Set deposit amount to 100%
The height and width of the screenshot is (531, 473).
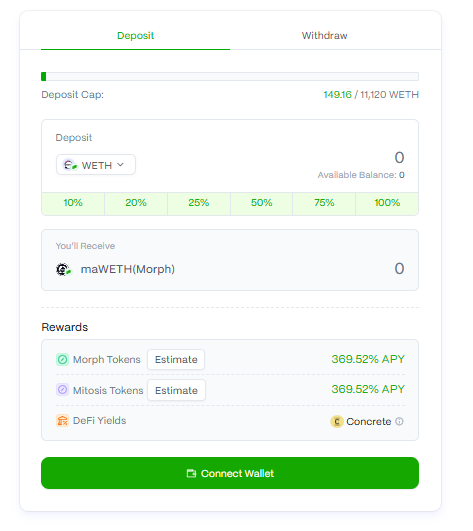click(387, 203)
